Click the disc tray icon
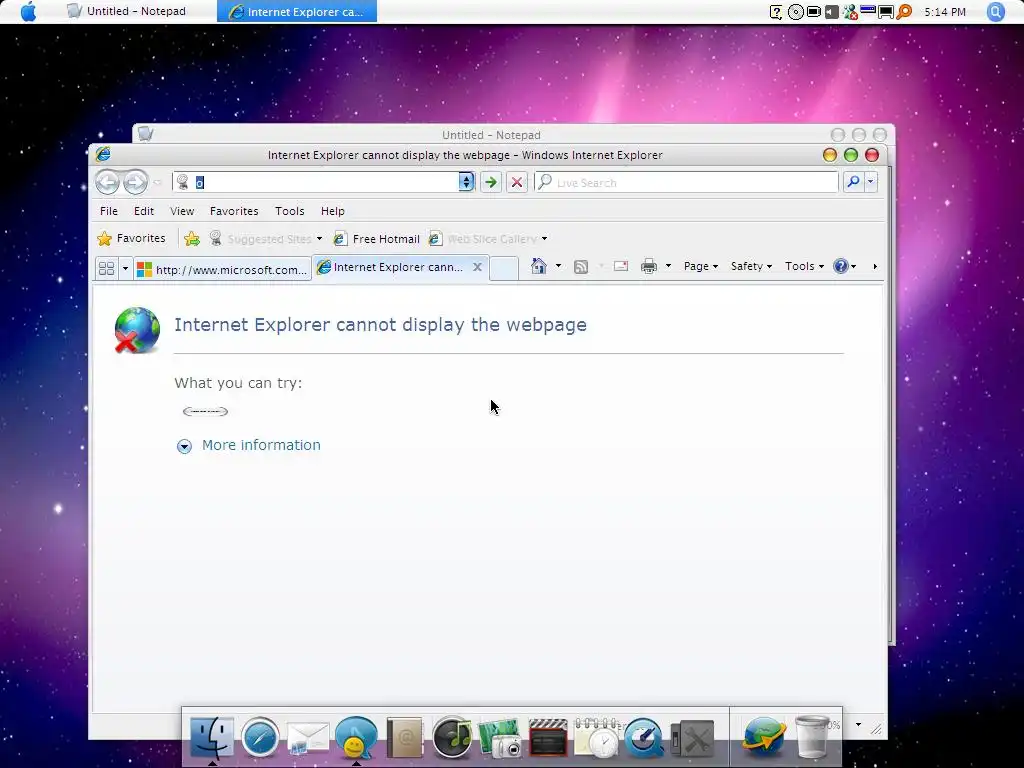The image size is (1024, 768). click(795, 12)
